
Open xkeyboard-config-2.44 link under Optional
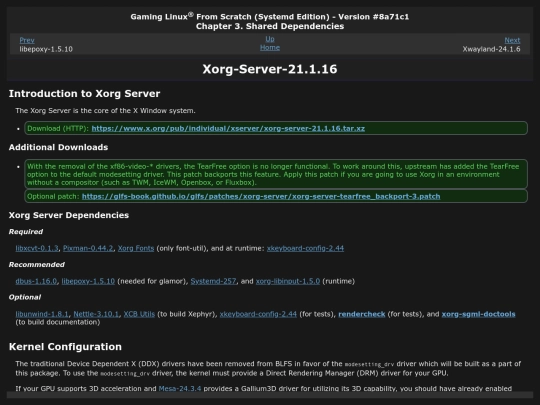click(258, 314)
